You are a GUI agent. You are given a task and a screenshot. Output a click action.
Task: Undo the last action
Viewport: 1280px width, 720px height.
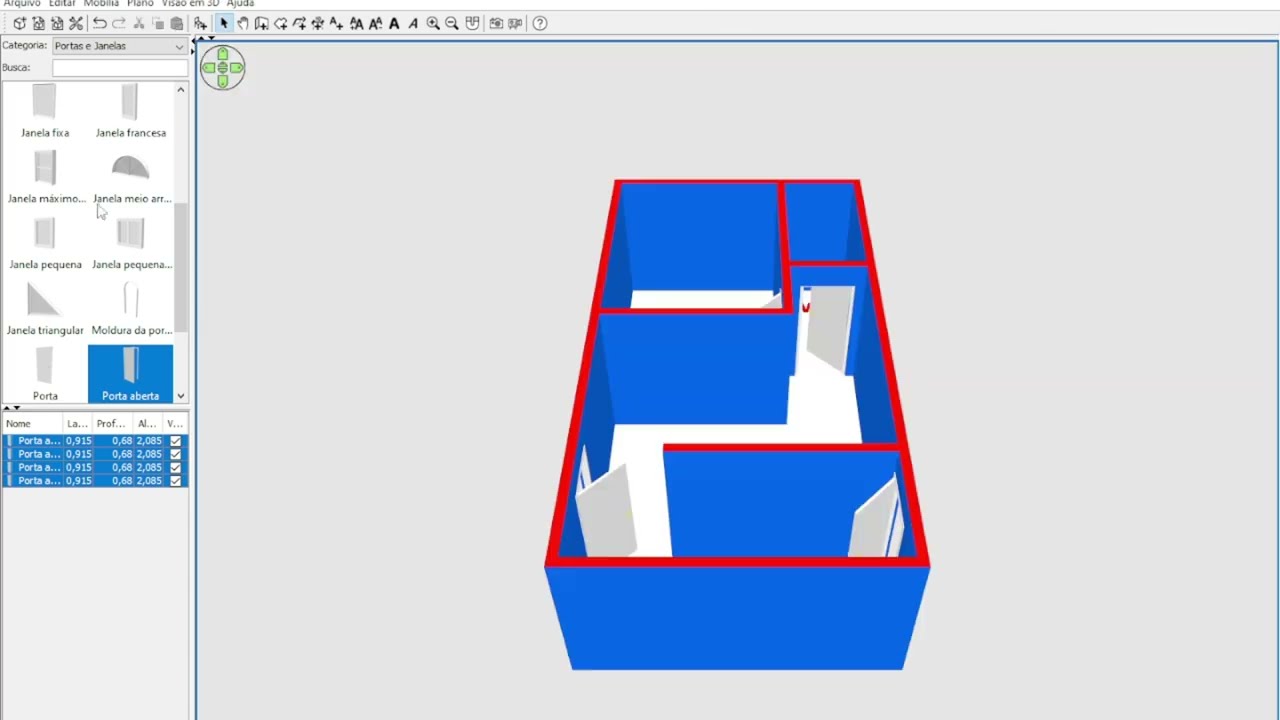pos(100,23)
